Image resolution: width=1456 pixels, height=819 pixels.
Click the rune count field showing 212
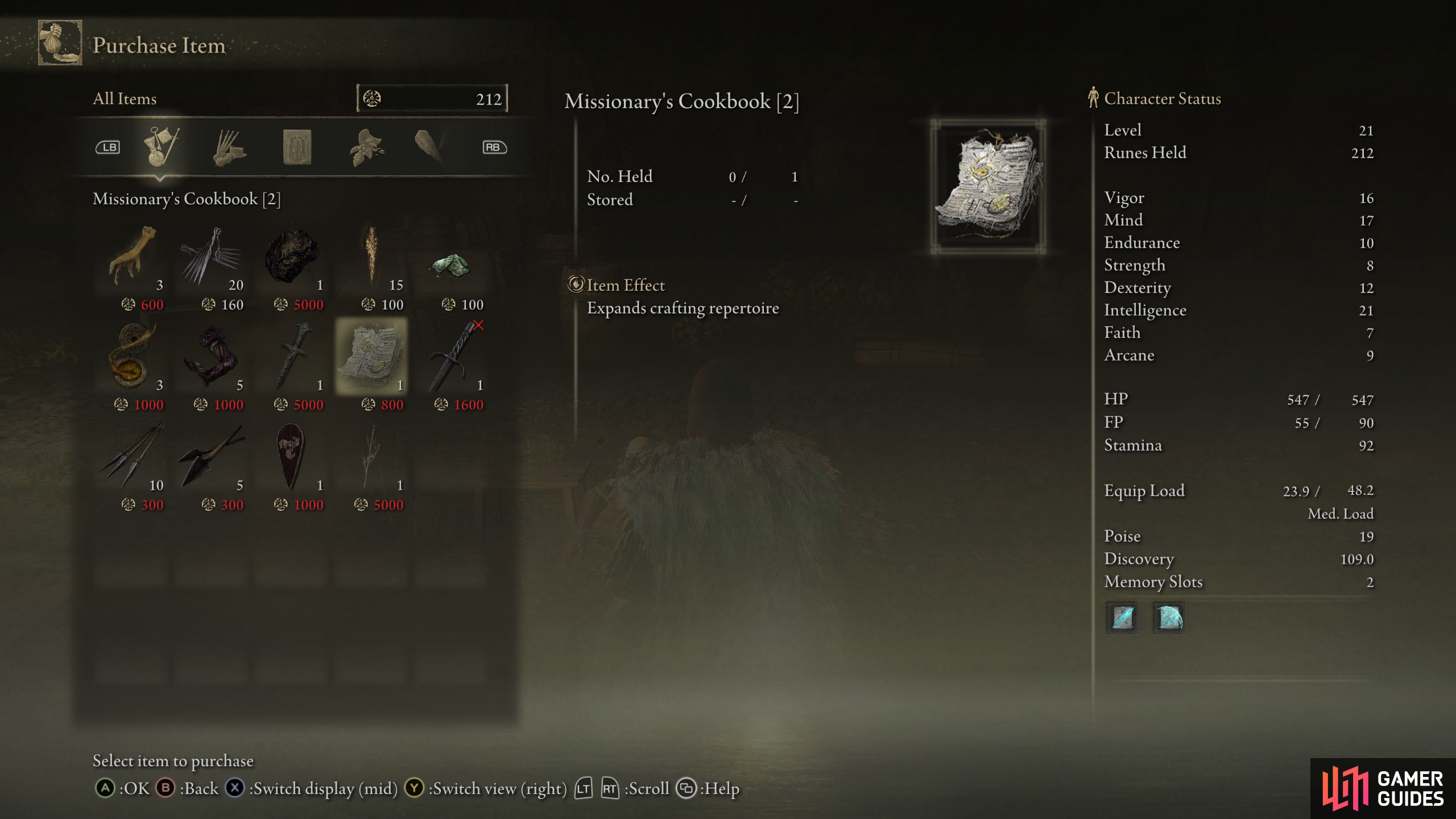click(432, 99)
